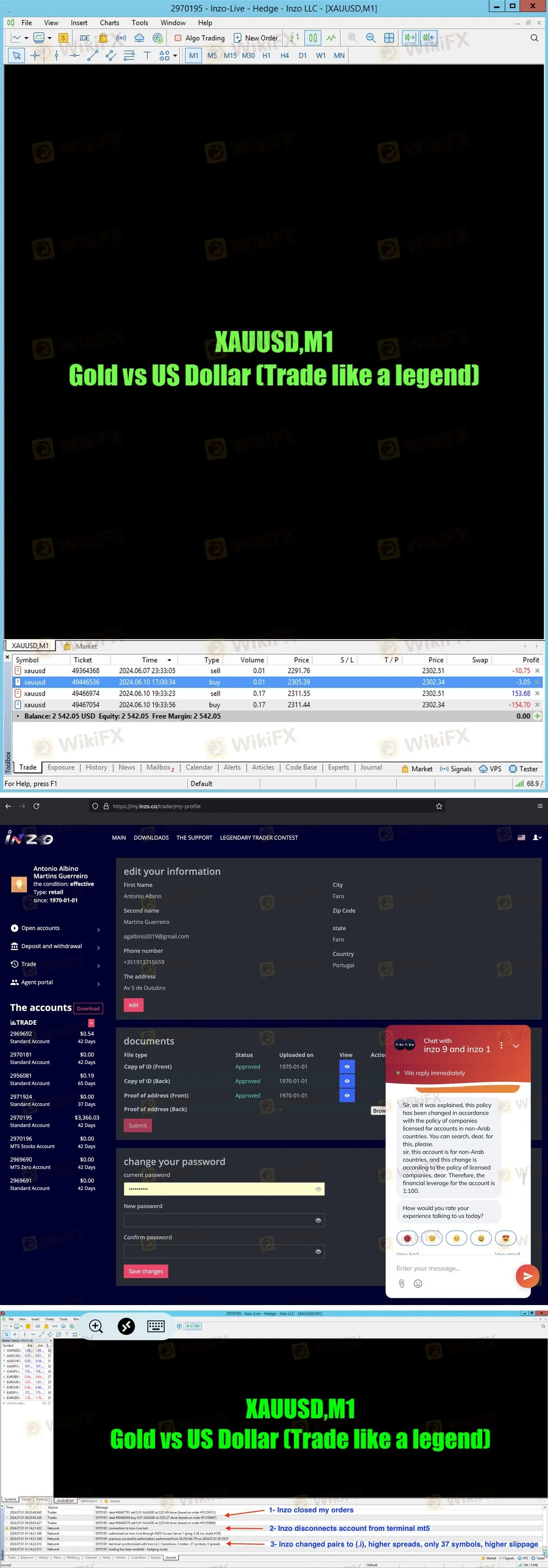Open the Insert menu

point(79,22)
